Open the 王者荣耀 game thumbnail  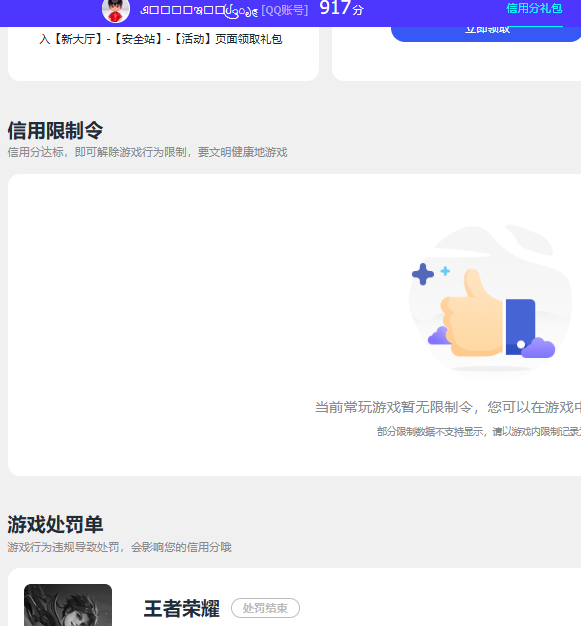(x=68, y=605)
